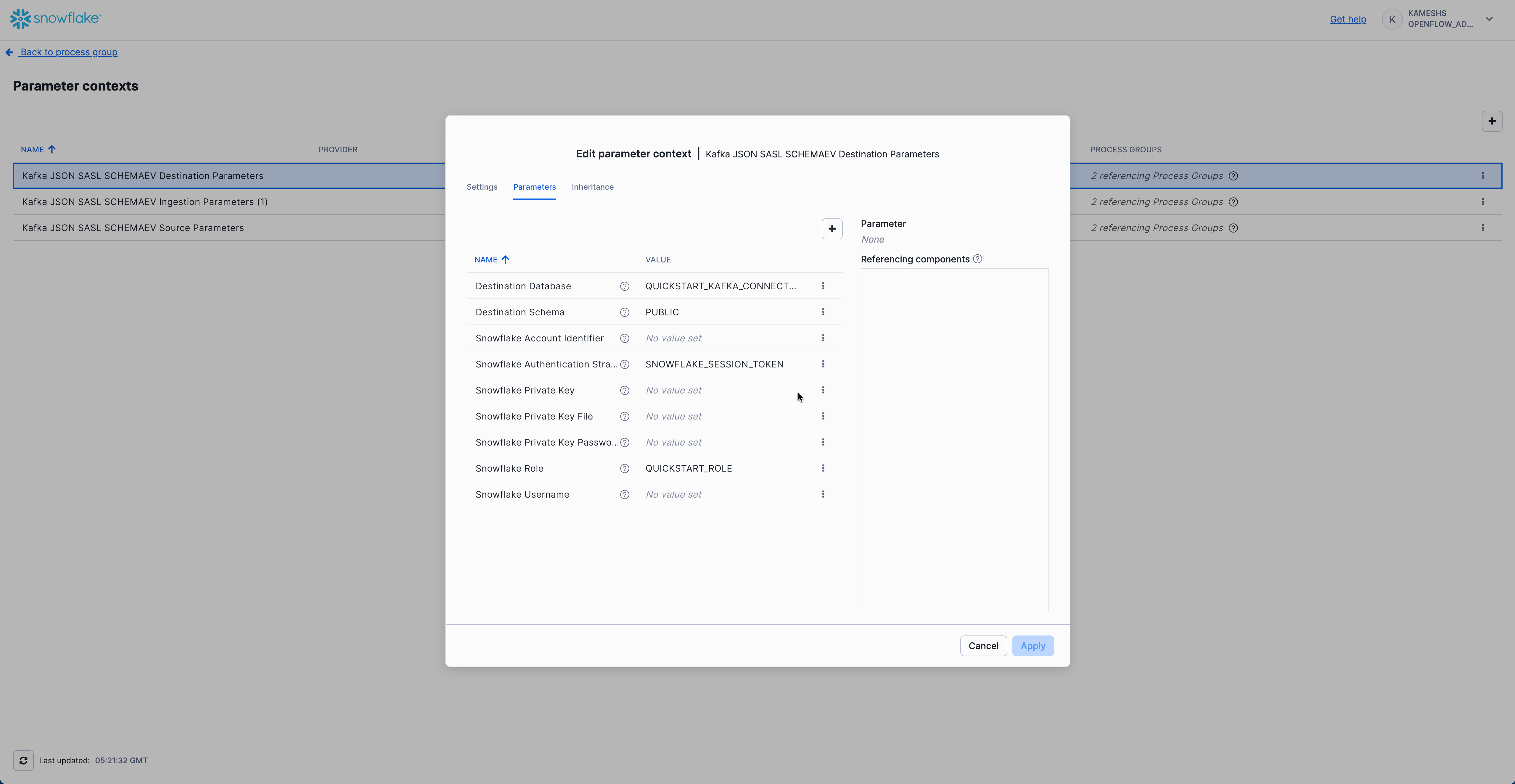This screenshot has width=1515, height=784.
Task: Click the add parameter context plus button
Action: tap(1492, 121)
